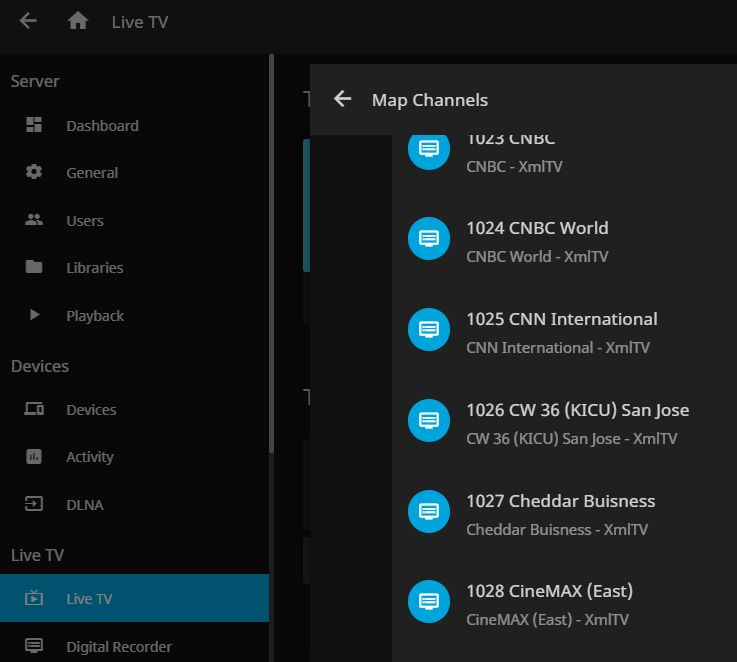Click the DLNA input icon
737x662 pixels.
(x=34, y=504)
